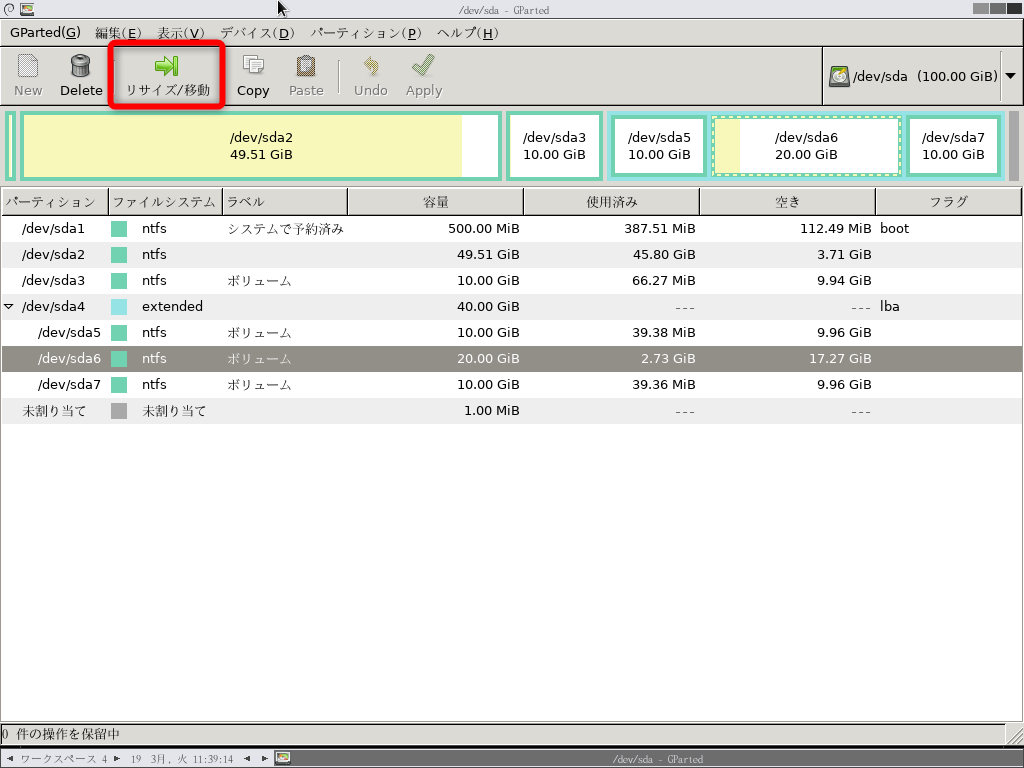Click the gray unallocated color swatch
This screenshot has height=768, width=1024.
pyautogui.click(x=119, y=411)
